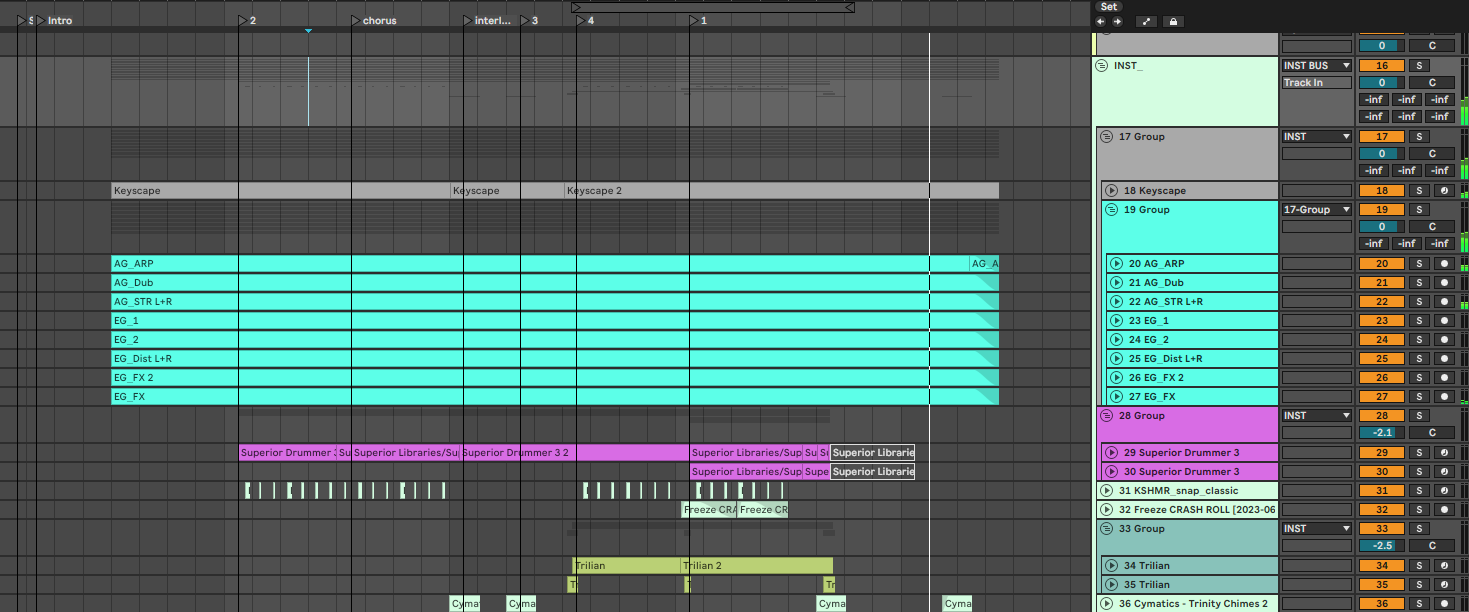Click the play icon on 24 EG_2 track
1469x612 pixels.
1117,340
